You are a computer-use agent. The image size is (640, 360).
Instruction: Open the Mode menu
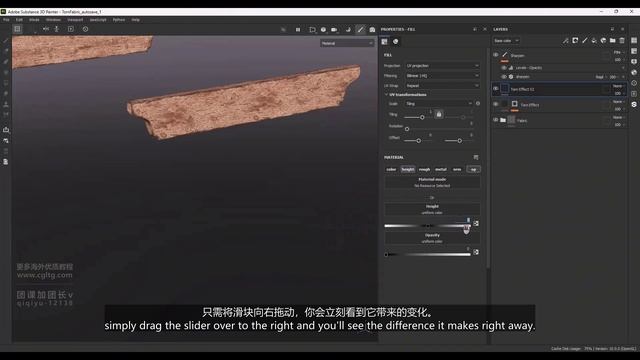pyautogui.click(x=34, y=20)
